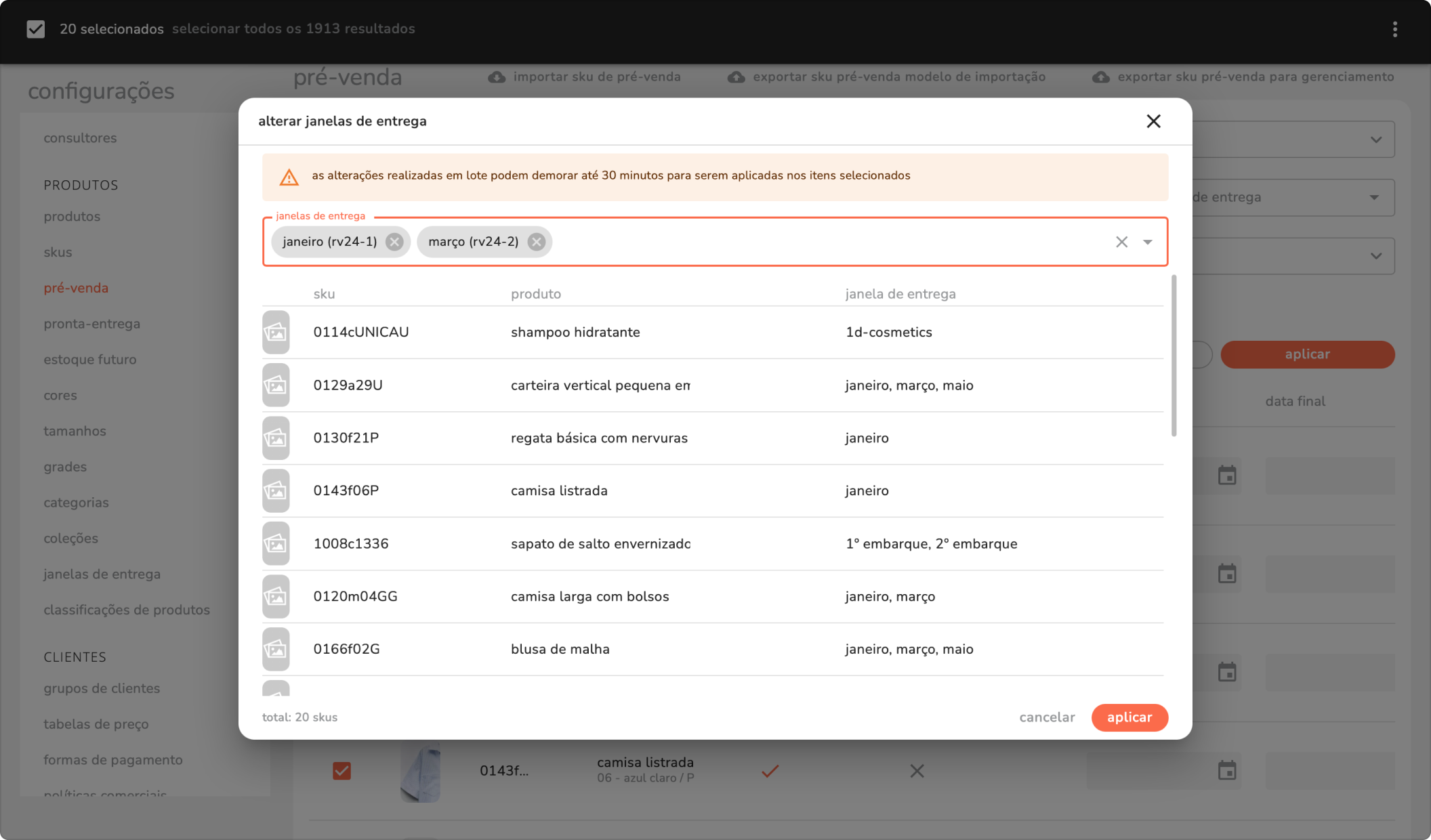Go to janelas de entrega settings
This screenshot has width=1431, height=840.
click(102, 574)
